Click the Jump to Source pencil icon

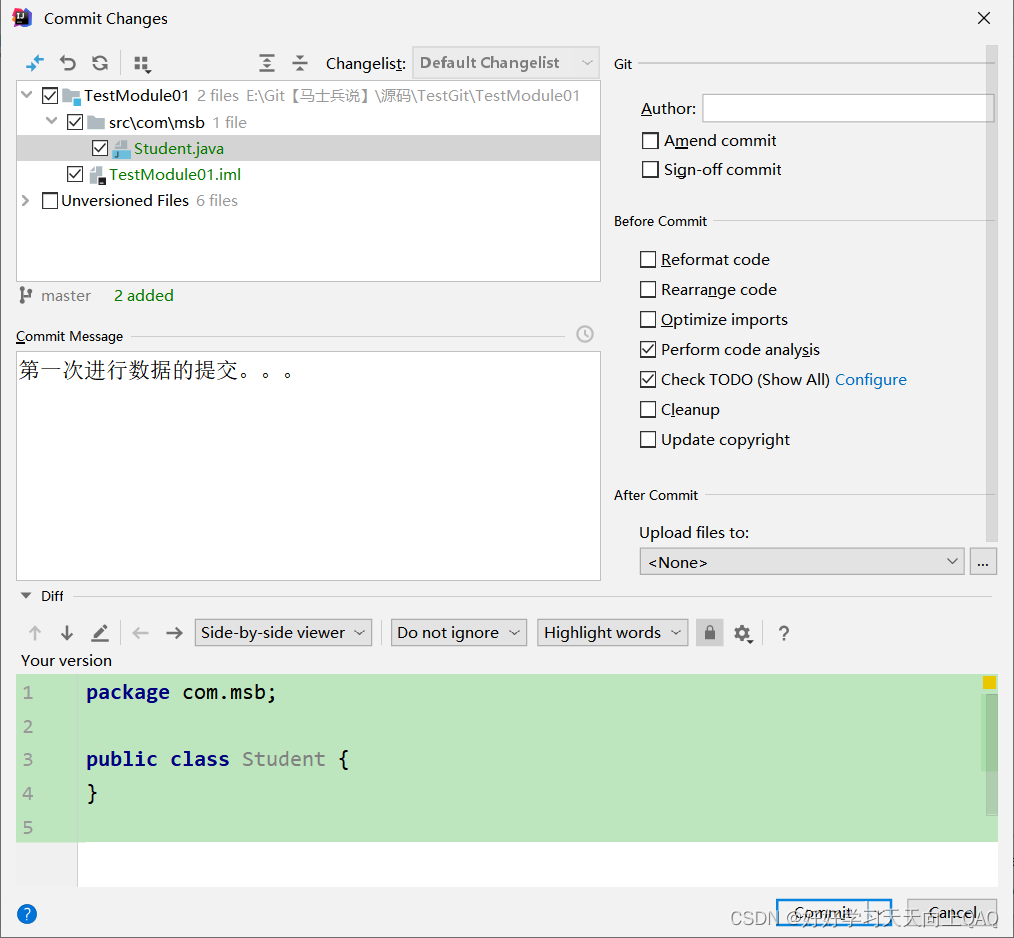coord(100,633)
